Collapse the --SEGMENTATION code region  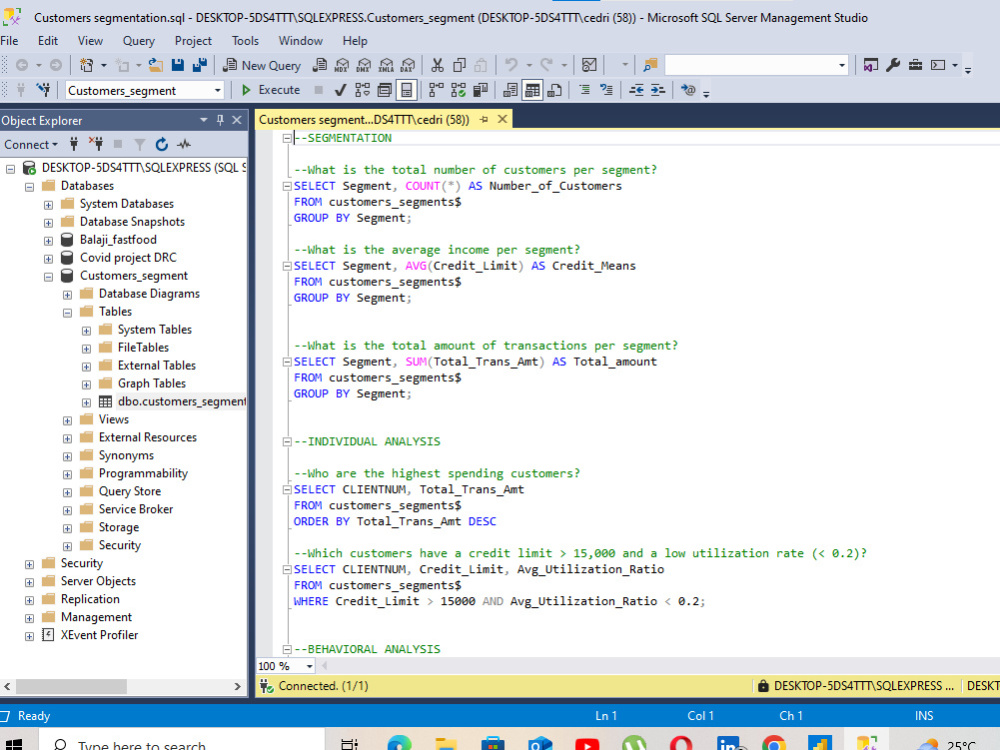[x=287, y=138]
